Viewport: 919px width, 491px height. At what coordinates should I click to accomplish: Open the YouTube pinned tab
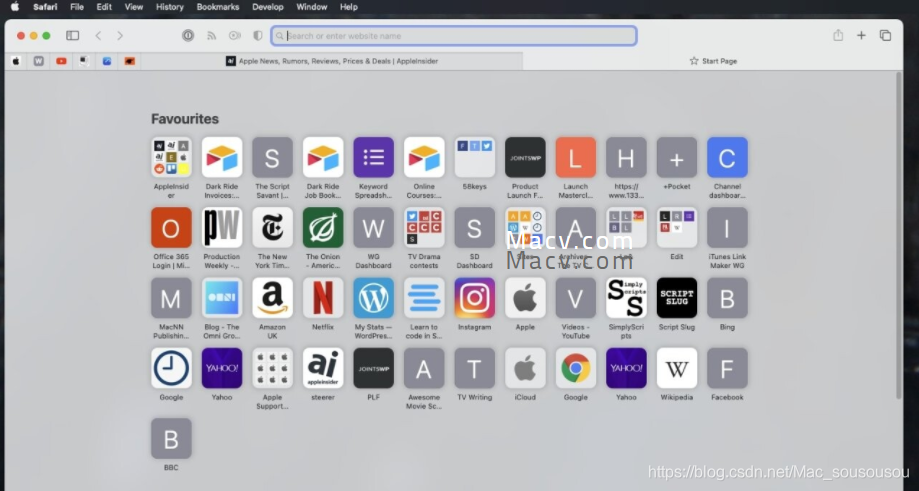(62, 61)
